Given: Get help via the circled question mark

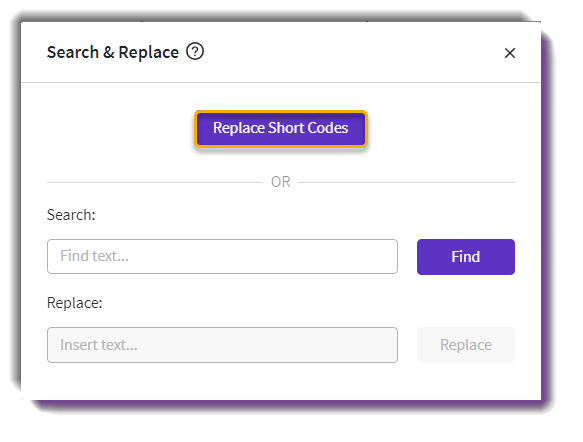Looking at the screenshot, I should [195, 51].
